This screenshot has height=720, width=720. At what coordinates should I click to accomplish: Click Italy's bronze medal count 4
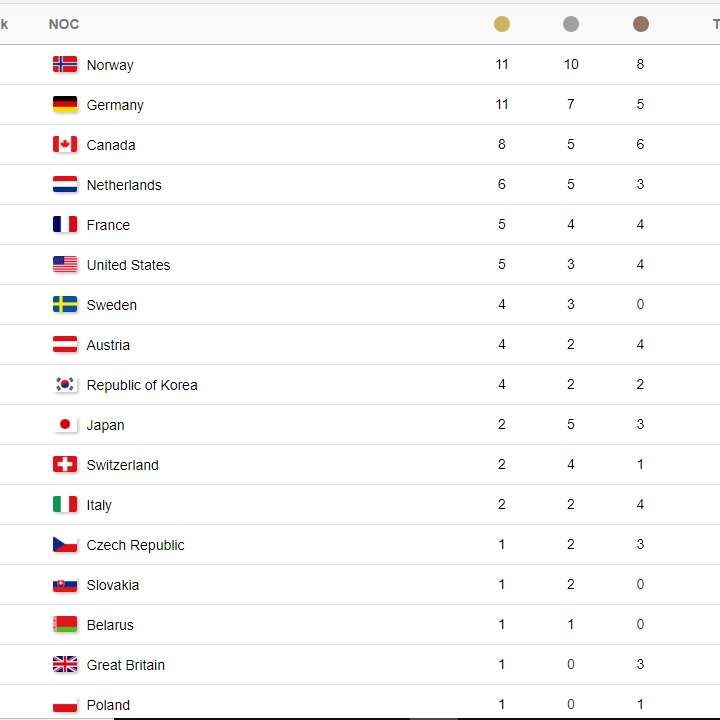tap(640, 504)
